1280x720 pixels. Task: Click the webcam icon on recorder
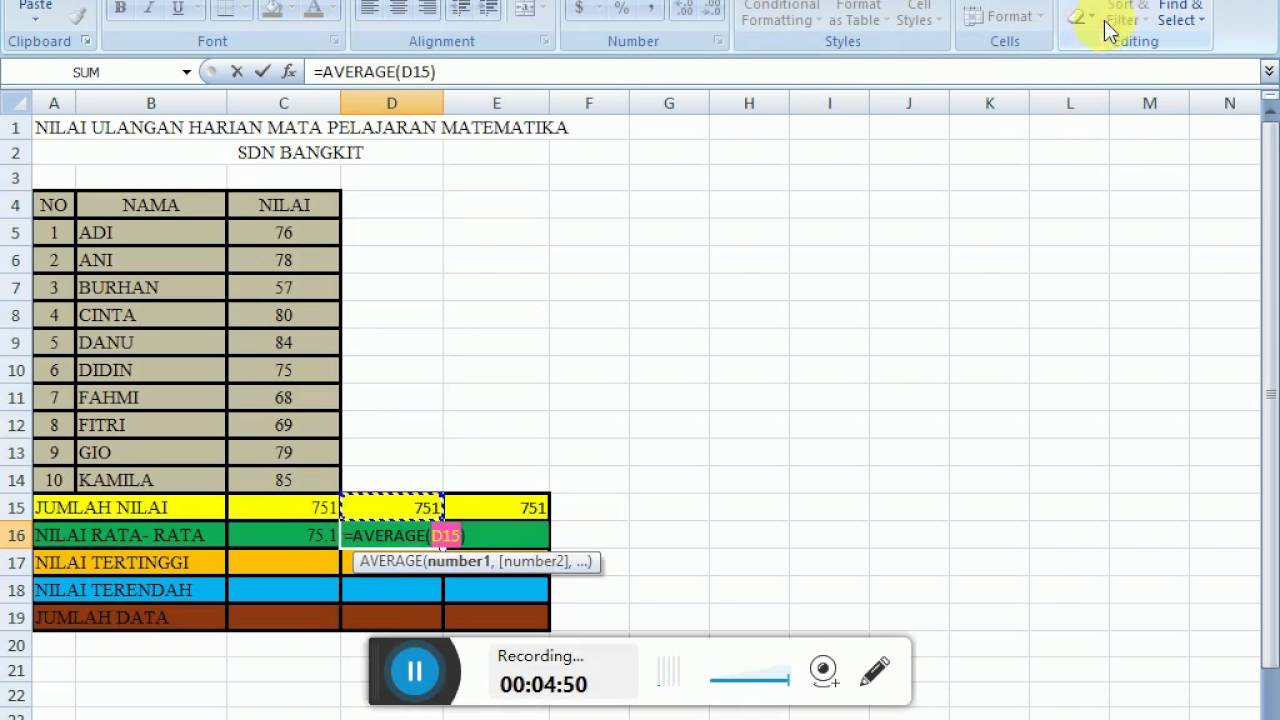click(x=824, y=671)
